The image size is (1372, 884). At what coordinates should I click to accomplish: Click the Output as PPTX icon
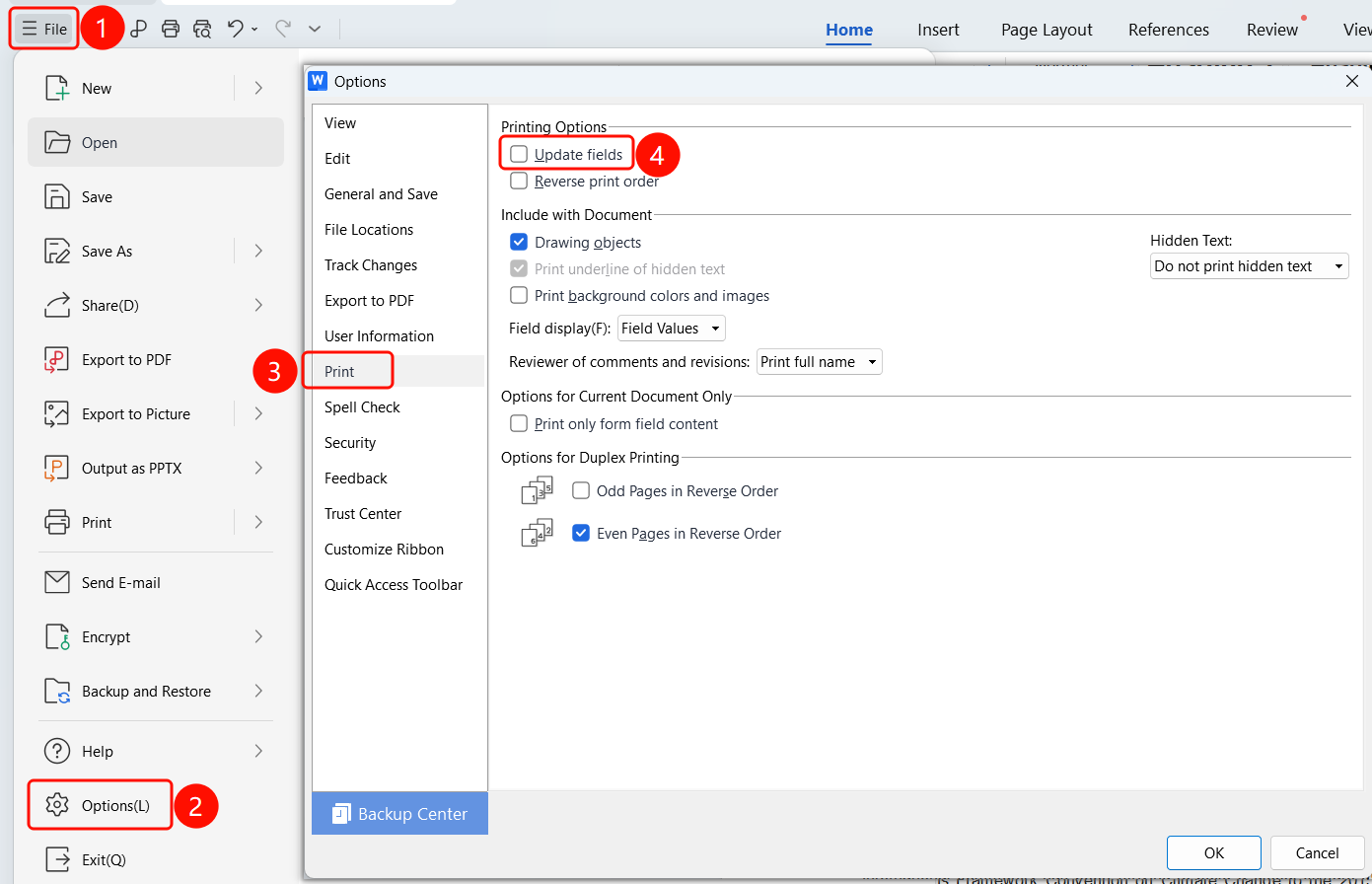pos(57,468)
